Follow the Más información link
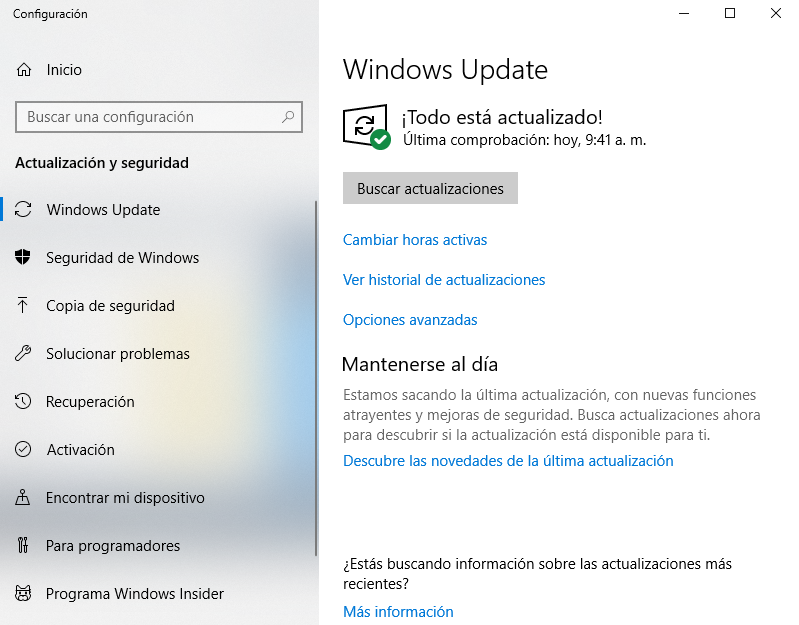 click(398, 612)
